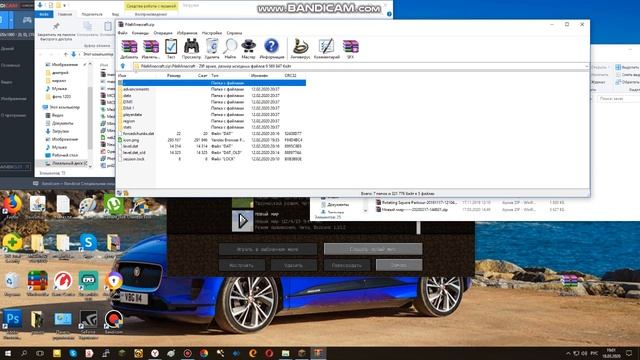Viewport: 640px width, 360px height.
Task: Select the forcedchunks.dat file
Action: (138, 133)
